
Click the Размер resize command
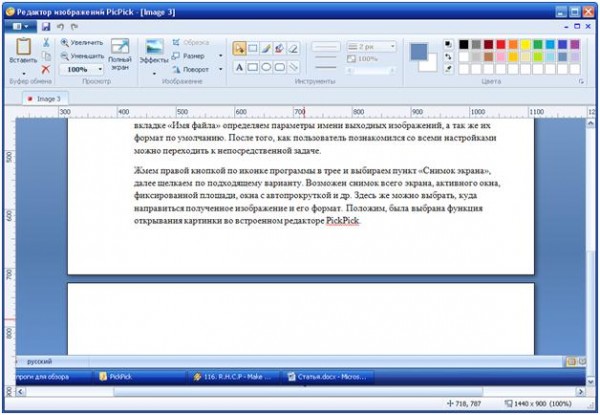coord(188,56)
